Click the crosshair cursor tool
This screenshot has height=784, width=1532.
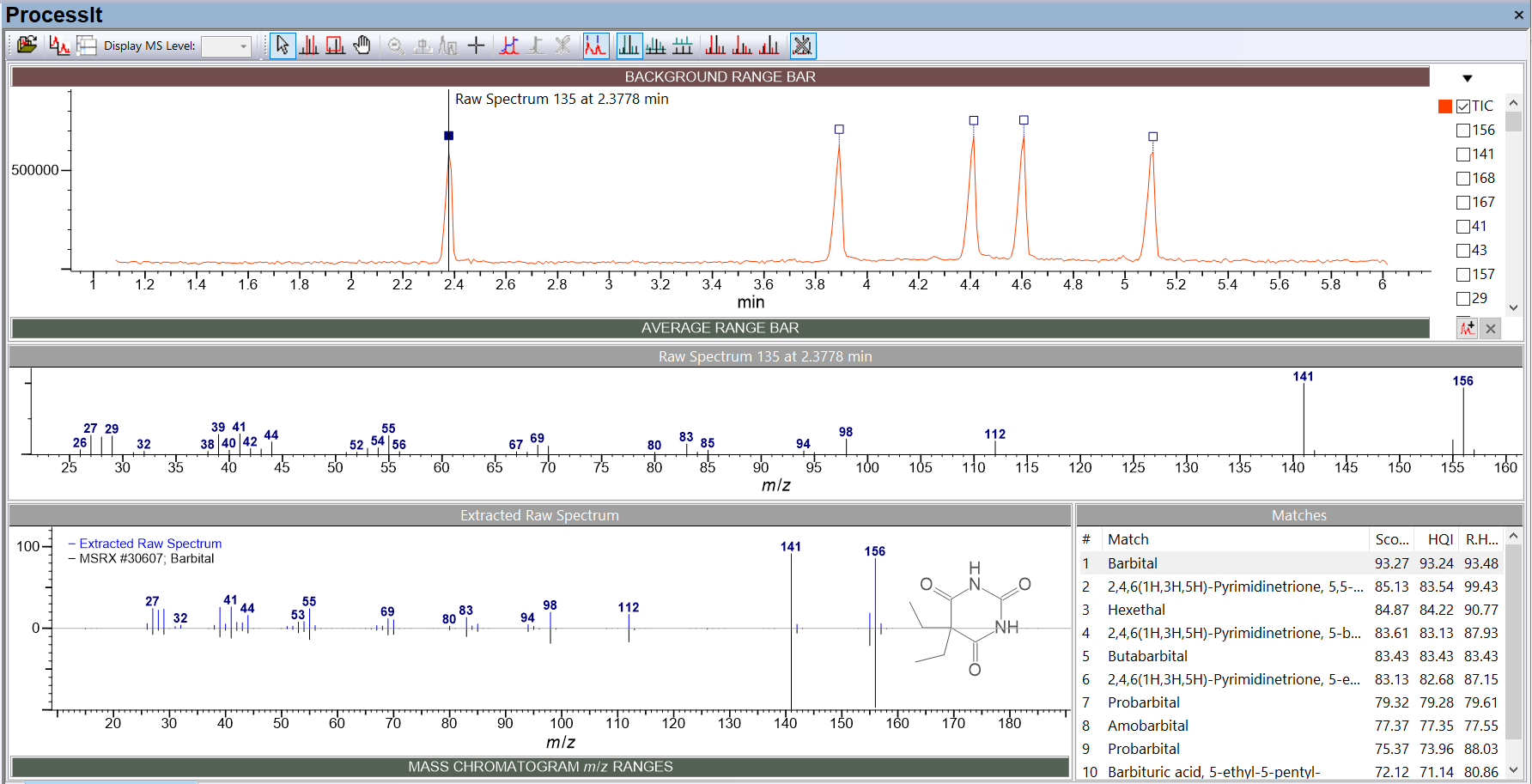point(477,46)
